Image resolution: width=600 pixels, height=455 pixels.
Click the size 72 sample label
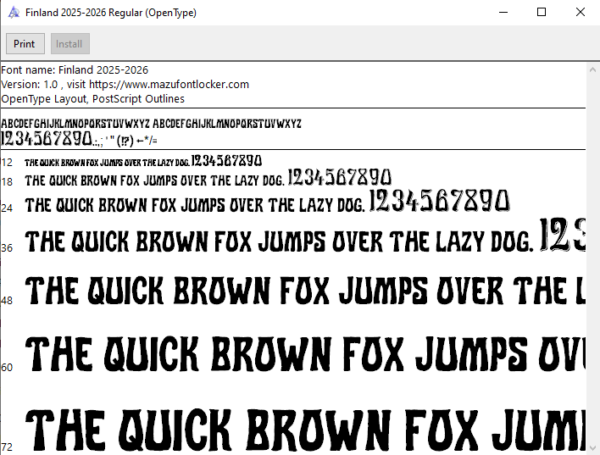(x=7, y=447)
